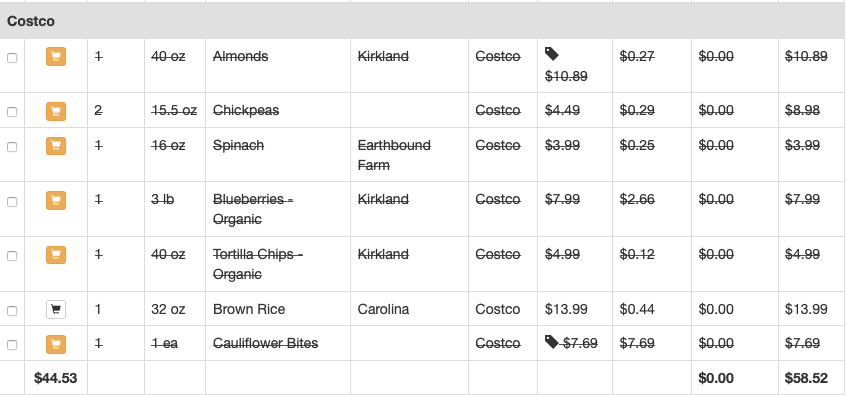Click cart icon for Tortilla Chips - Organic
This screenshot has width=847, height=395.
click(56, 255)
